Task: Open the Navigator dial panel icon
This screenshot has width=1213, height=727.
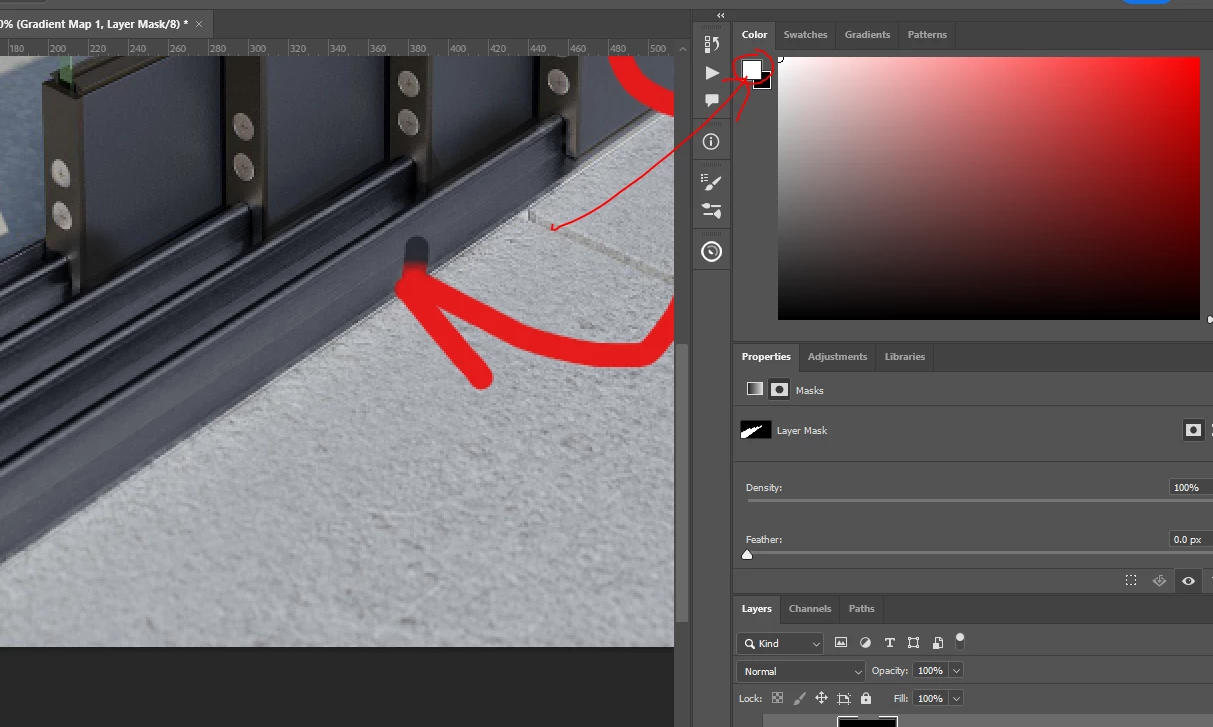Action: [712, 252]
